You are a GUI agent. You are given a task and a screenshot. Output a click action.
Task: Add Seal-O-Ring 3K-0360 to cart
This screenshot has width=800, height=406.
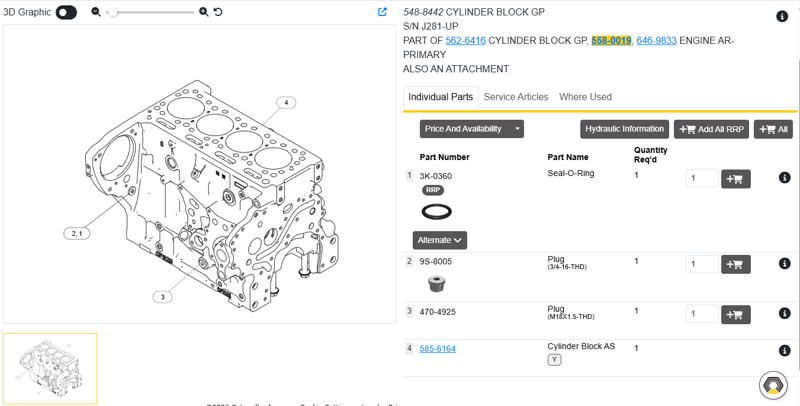[x=735, y=179]
